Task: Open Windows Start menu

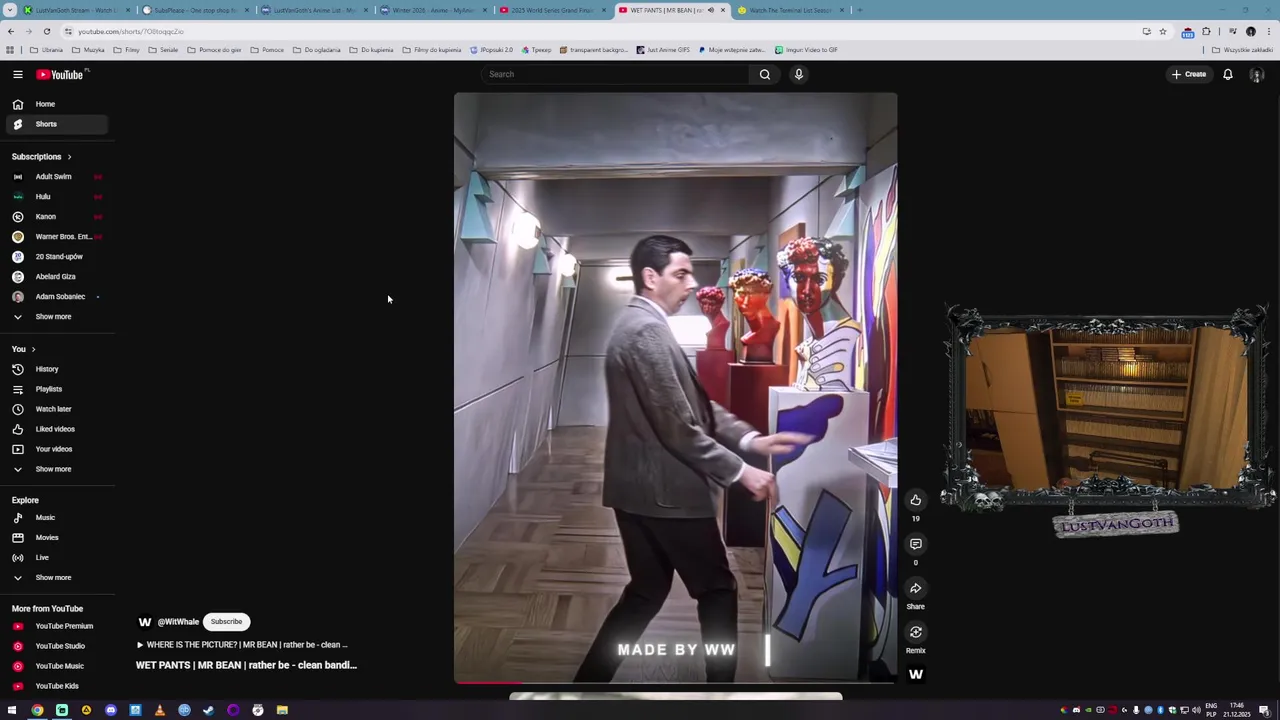Action: click(12, 710)
